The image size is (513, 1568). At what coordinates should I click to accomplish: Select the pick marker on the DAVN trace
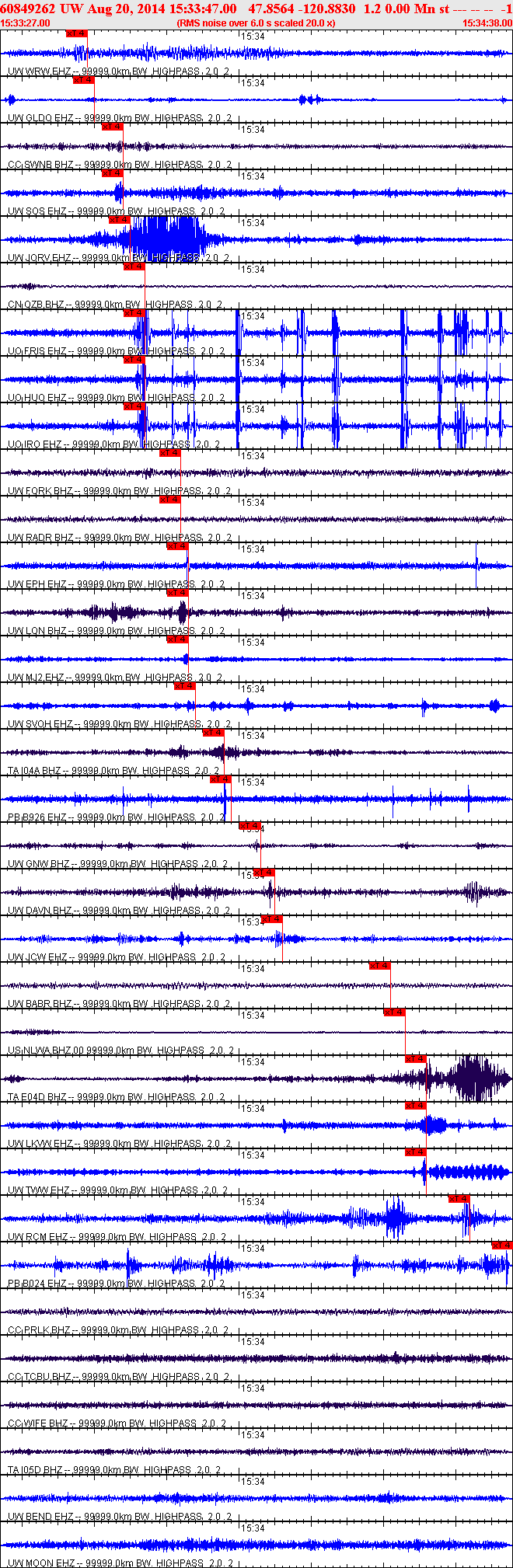click(264, 873)
